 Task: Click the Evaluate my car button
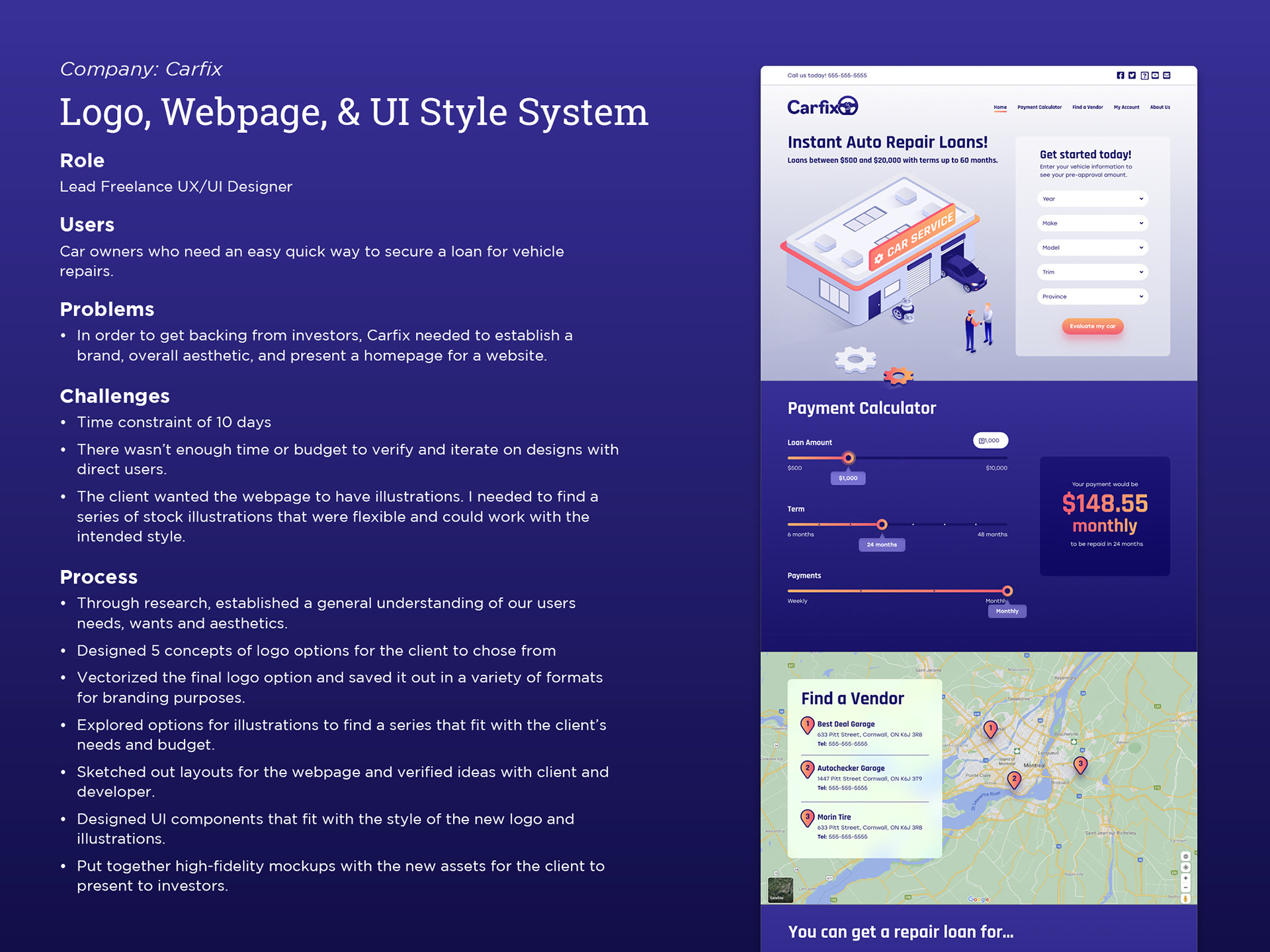point(1092,326)
